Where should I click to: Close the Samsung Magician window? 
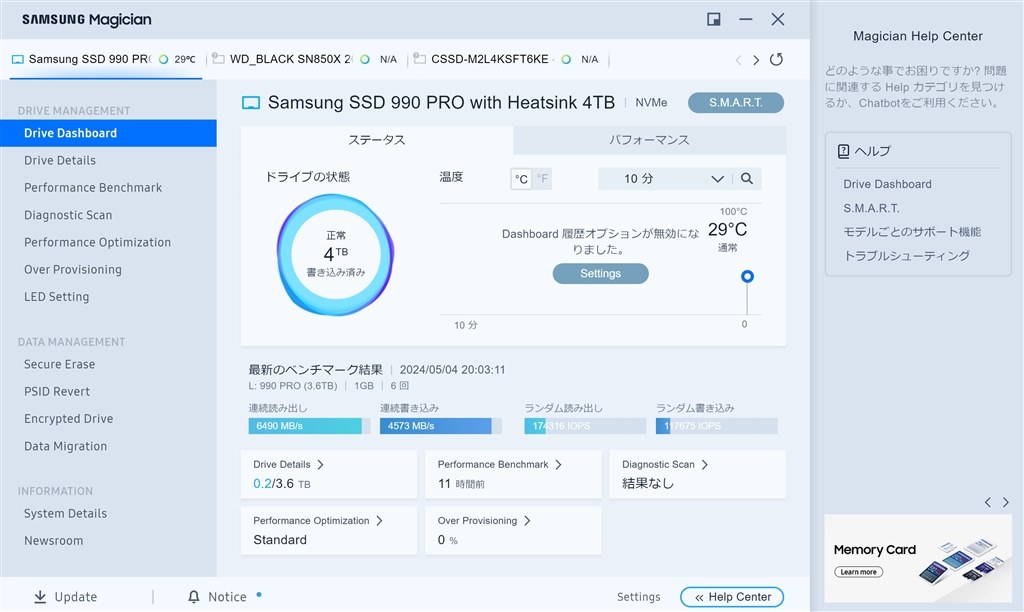[x=778, y=19]
